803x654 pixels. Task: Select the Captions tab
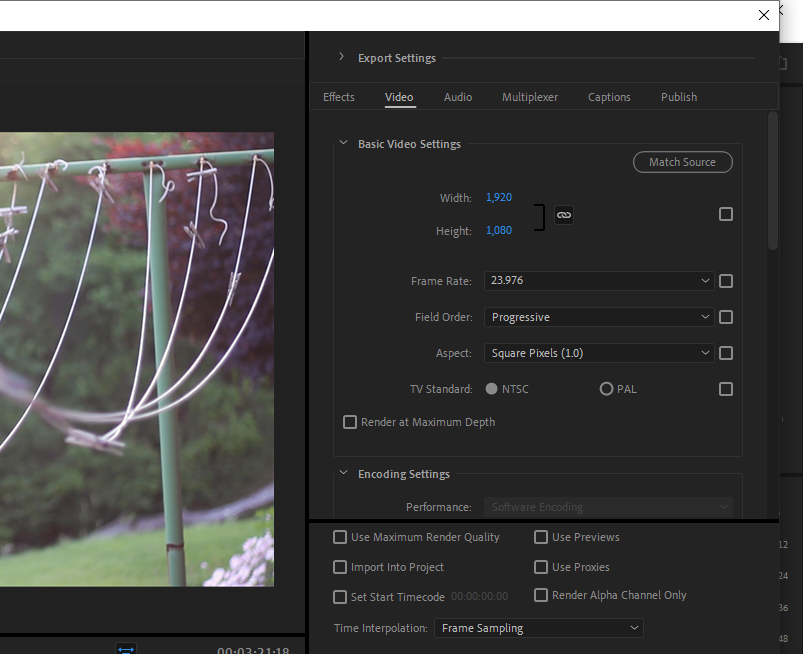(609, 97)
